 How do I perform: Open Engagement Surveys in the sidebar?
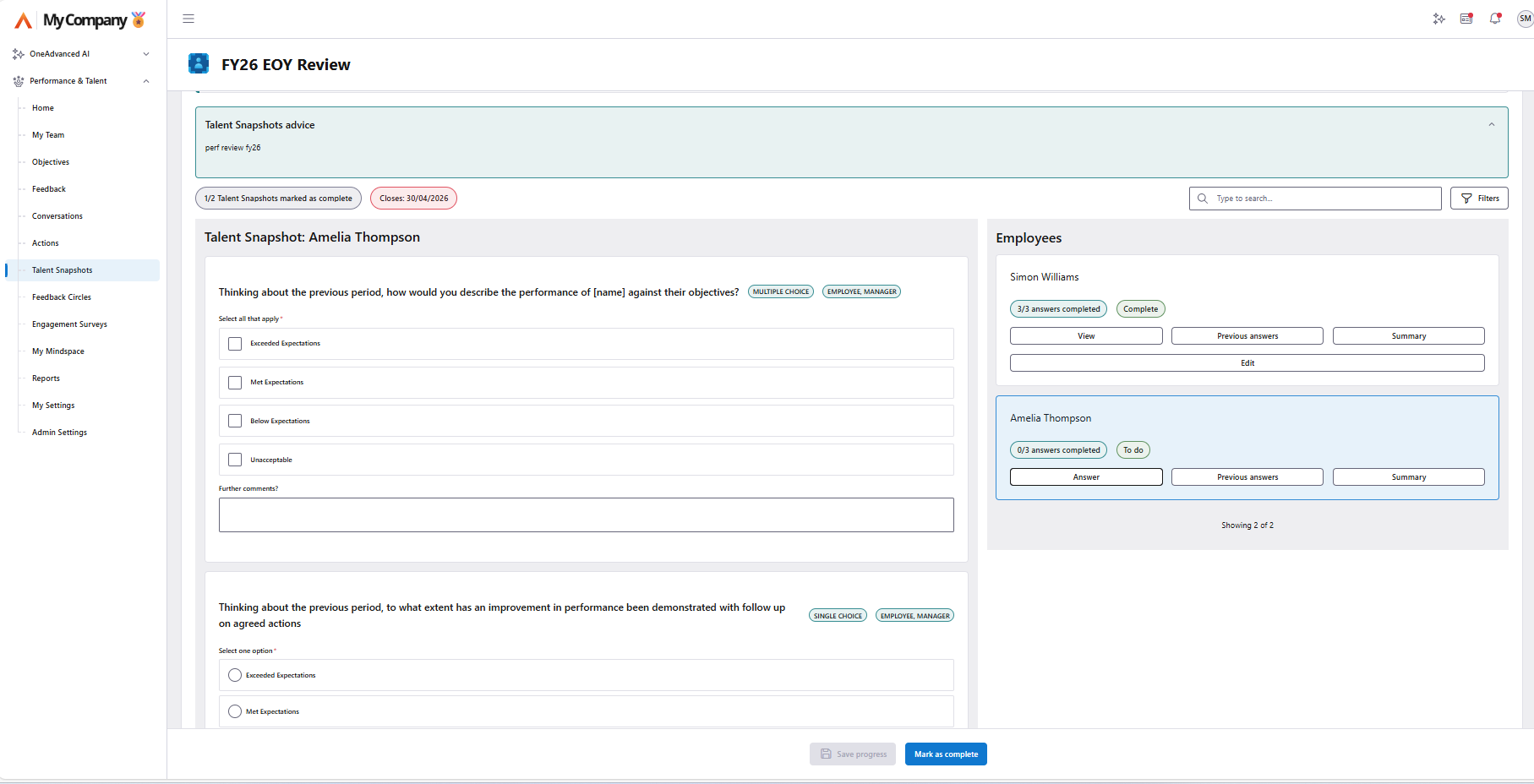coord(69,324)
